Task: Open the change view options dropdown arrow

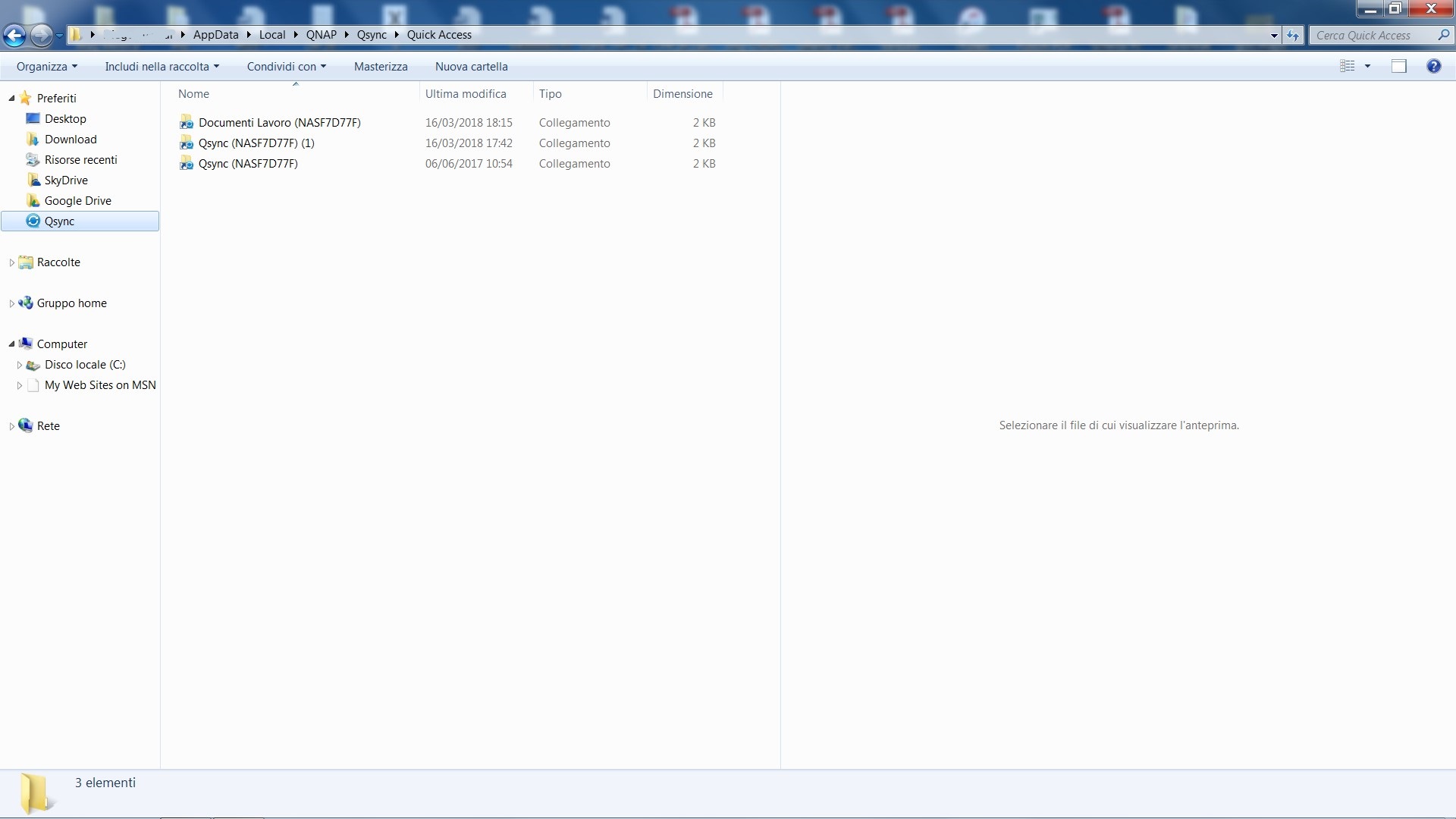Action: (1367, 67)
